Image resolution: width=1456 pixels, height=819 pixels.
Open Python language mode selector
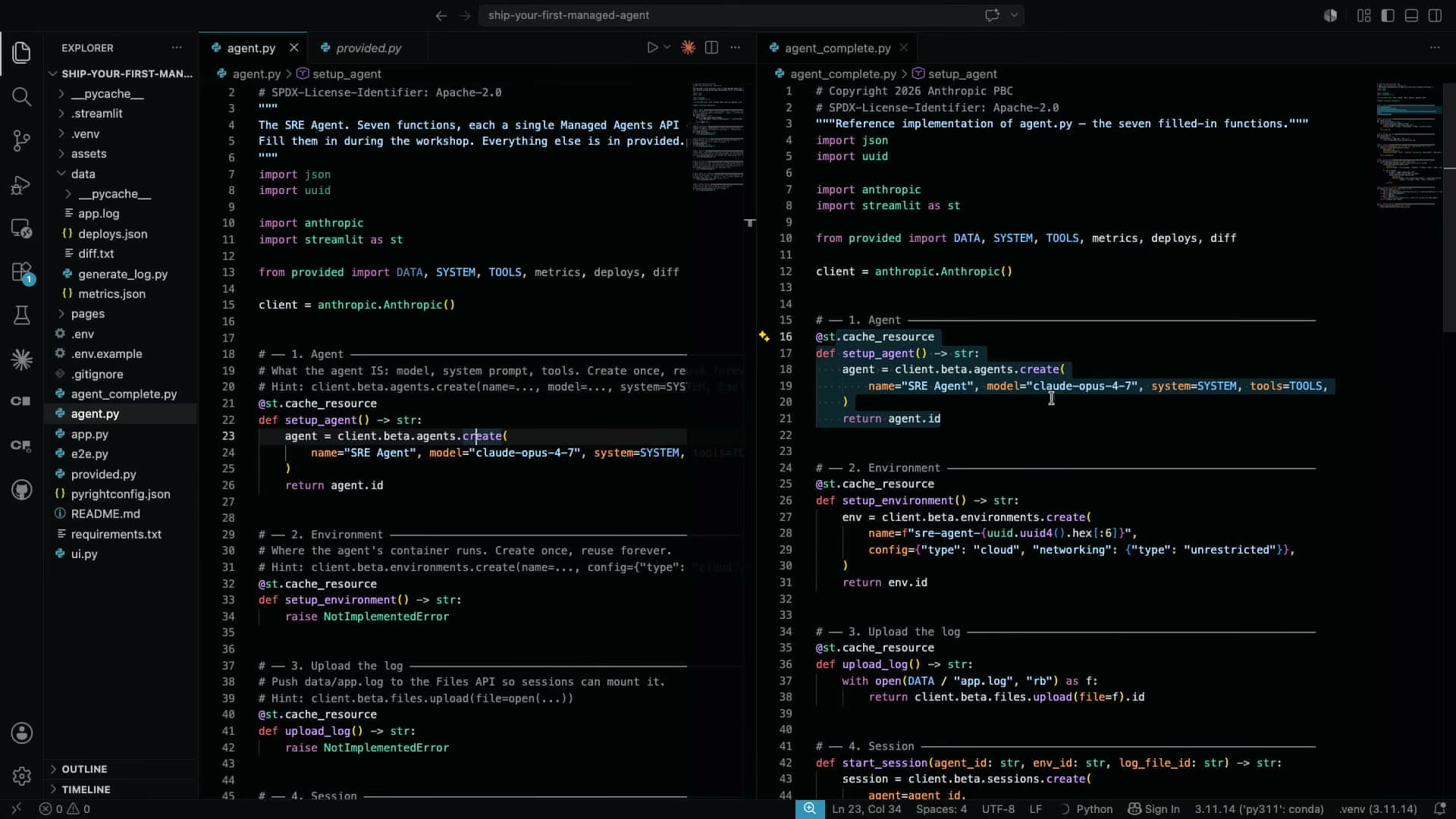[1094, 809]
